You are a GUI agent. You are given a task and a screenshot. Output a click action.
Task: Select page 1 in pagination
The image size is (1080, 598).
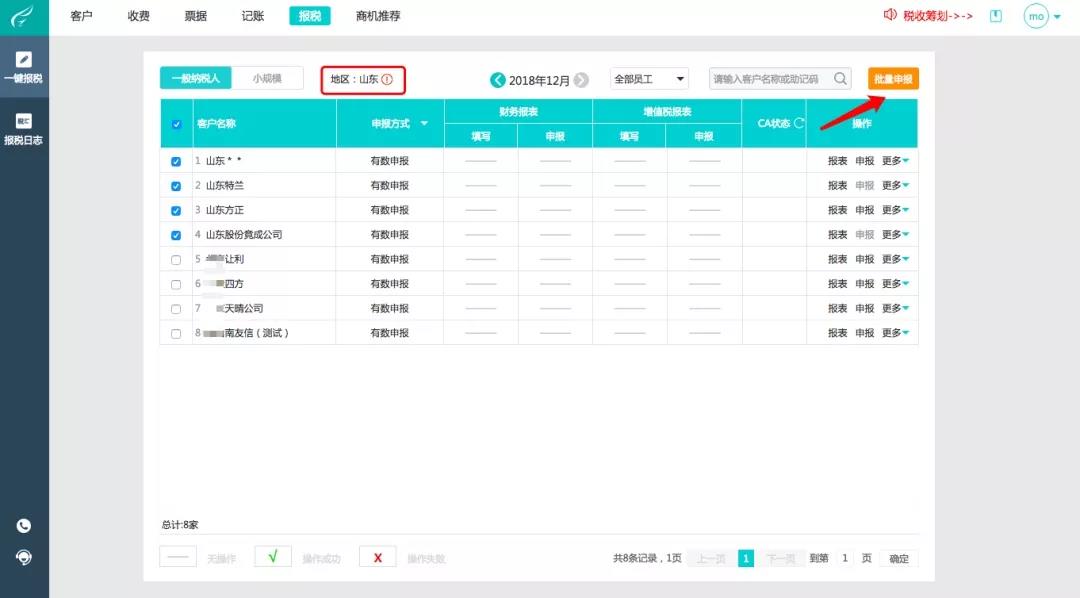pos(746,558)
